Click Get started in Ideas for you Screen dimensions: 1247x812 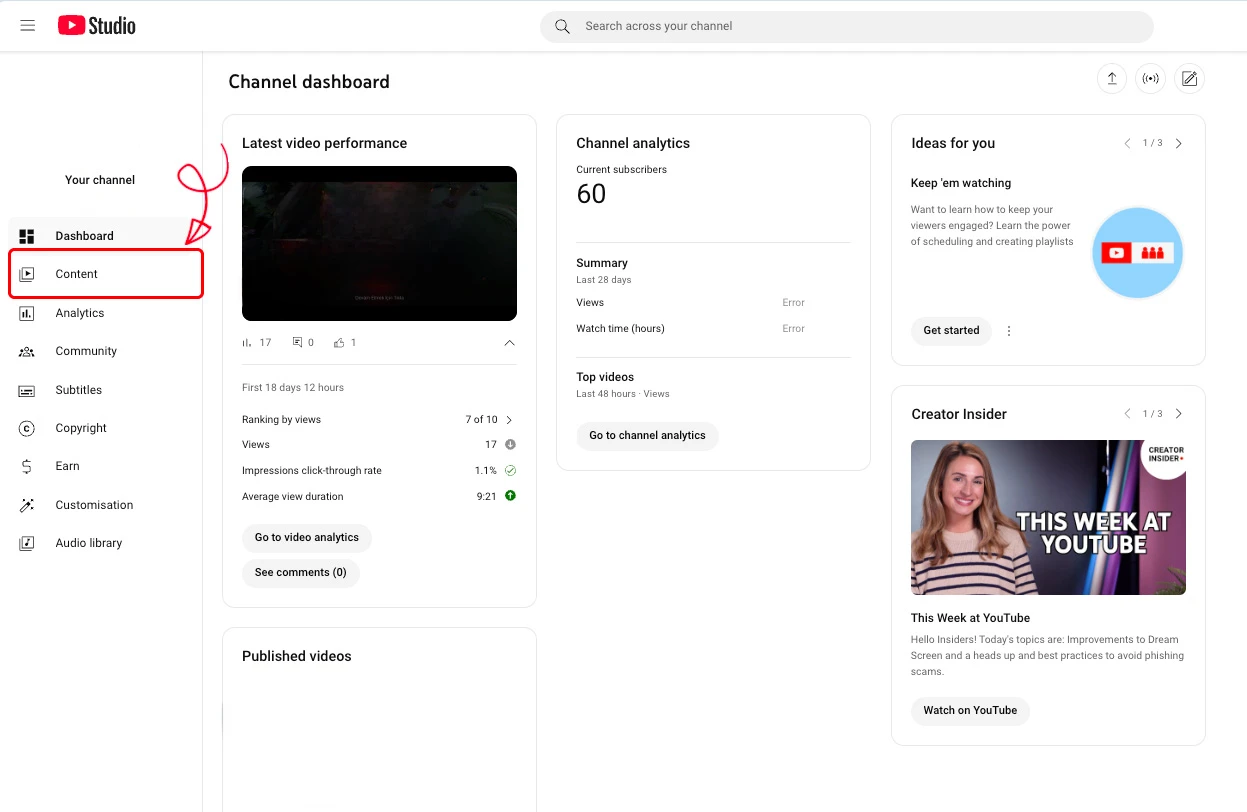click(951, 331)
